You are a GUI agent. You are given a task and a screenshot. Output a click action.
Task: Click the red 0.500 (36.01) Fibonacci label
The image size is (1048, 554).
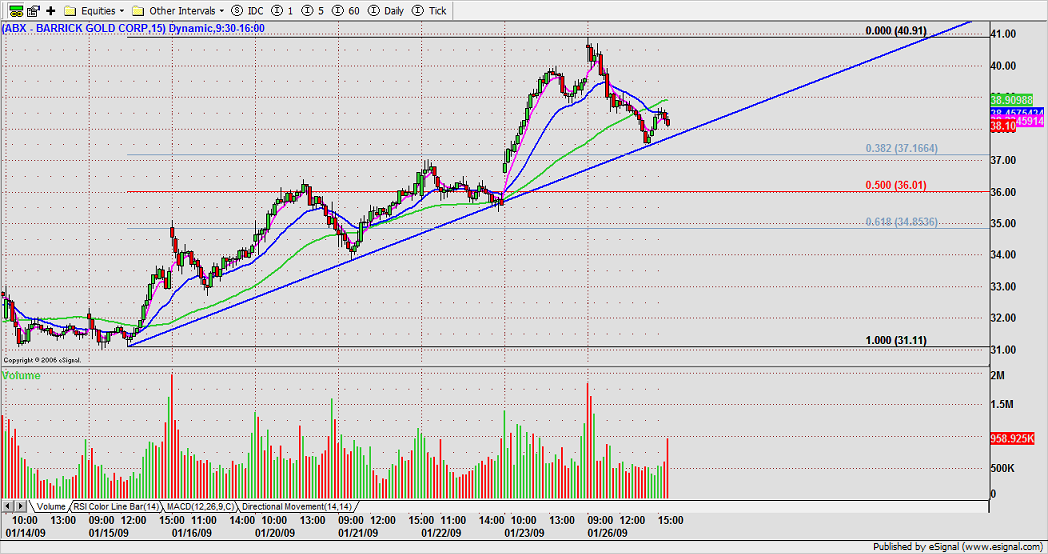pos(896,185)
